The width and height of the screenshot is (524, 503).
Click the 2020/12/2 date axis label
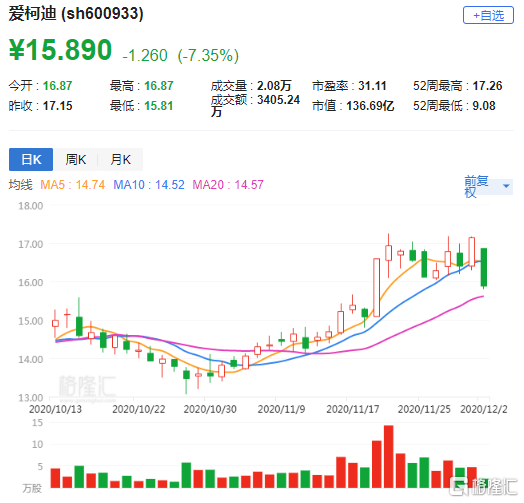pos(484,409)
